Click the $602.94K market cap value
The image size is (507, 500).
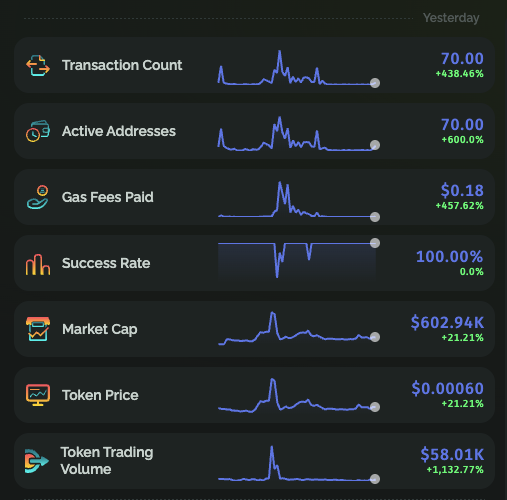447,323
